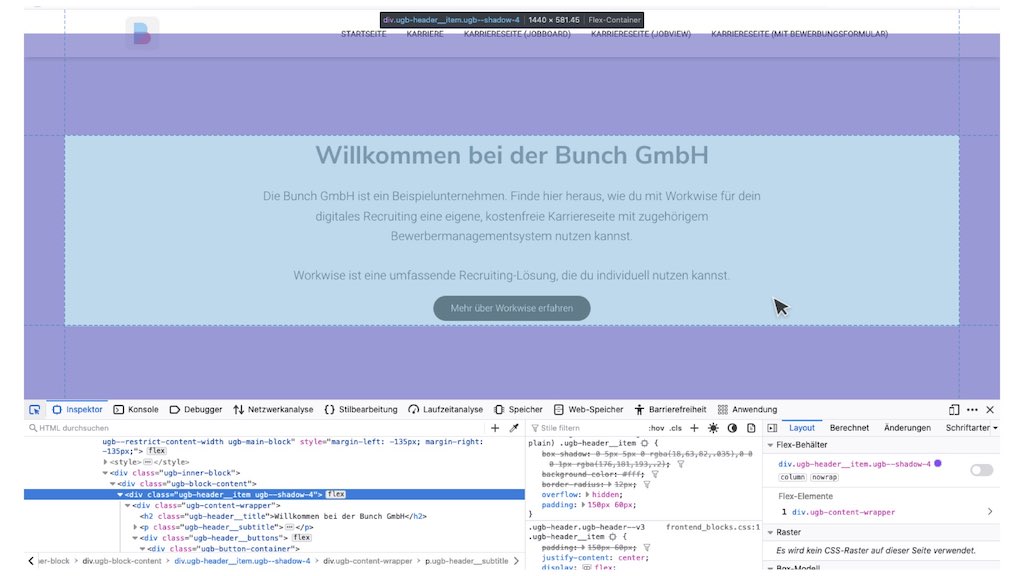Close the developer tools panel
Viewport: 1024px width, 576px height.
pyautogui.click(x=990, y=409)
